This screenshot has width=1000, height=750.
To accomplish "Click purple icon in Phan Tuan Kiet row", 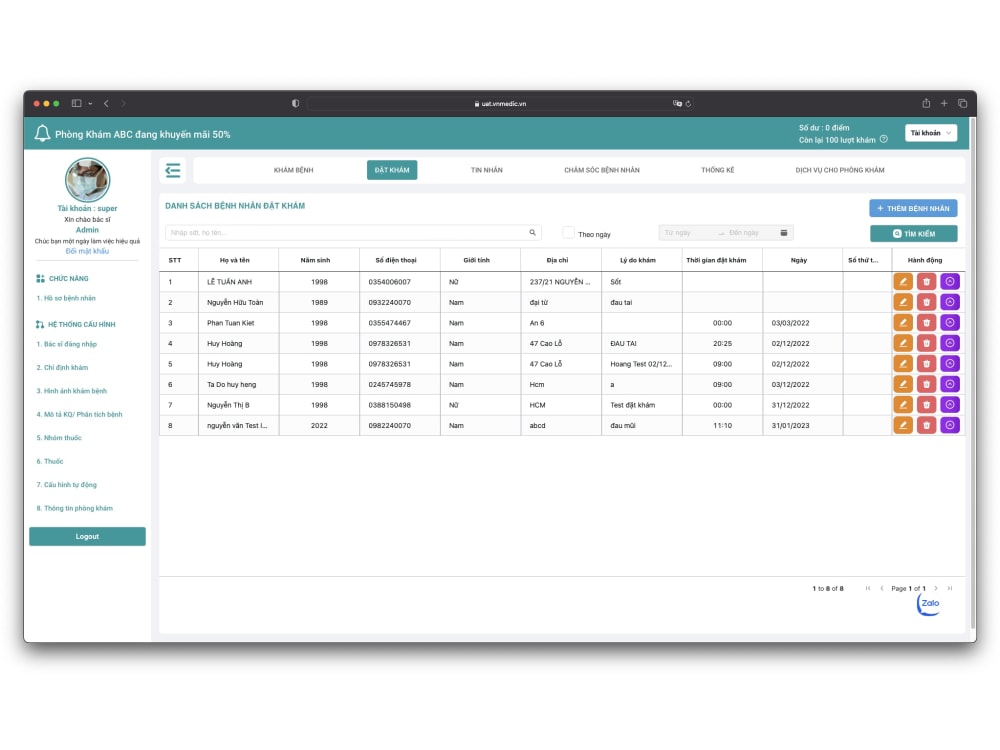I will [x=950, y=323].
